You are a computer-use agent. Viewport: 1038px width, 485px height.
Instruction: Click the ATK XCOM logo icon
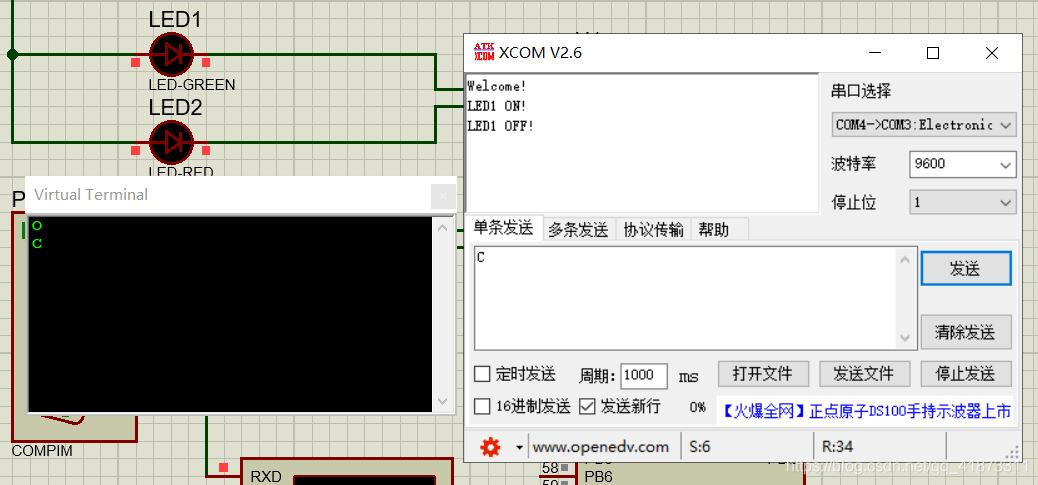484,52
